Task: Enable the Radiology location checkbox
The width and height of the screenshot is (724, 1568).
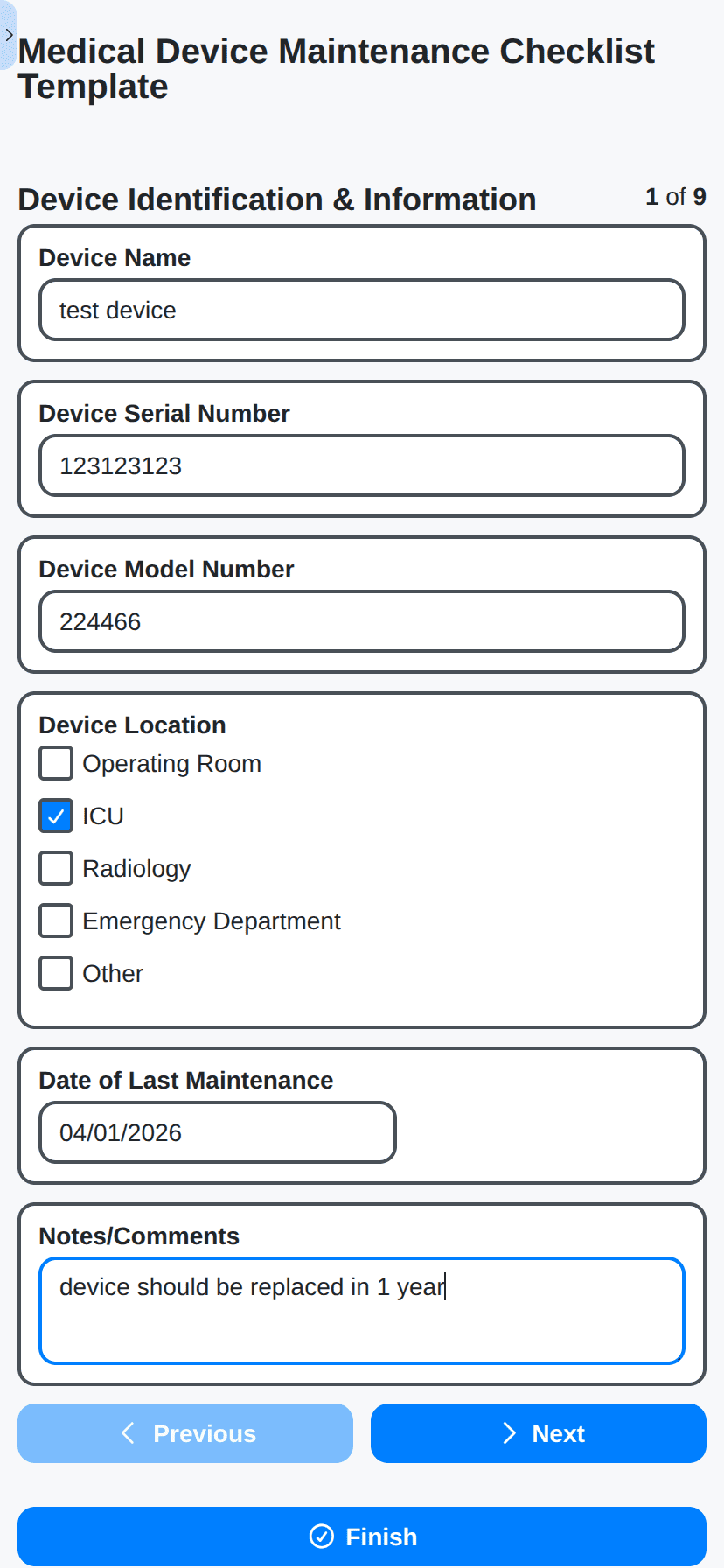Action: click(x=55, y=868)
